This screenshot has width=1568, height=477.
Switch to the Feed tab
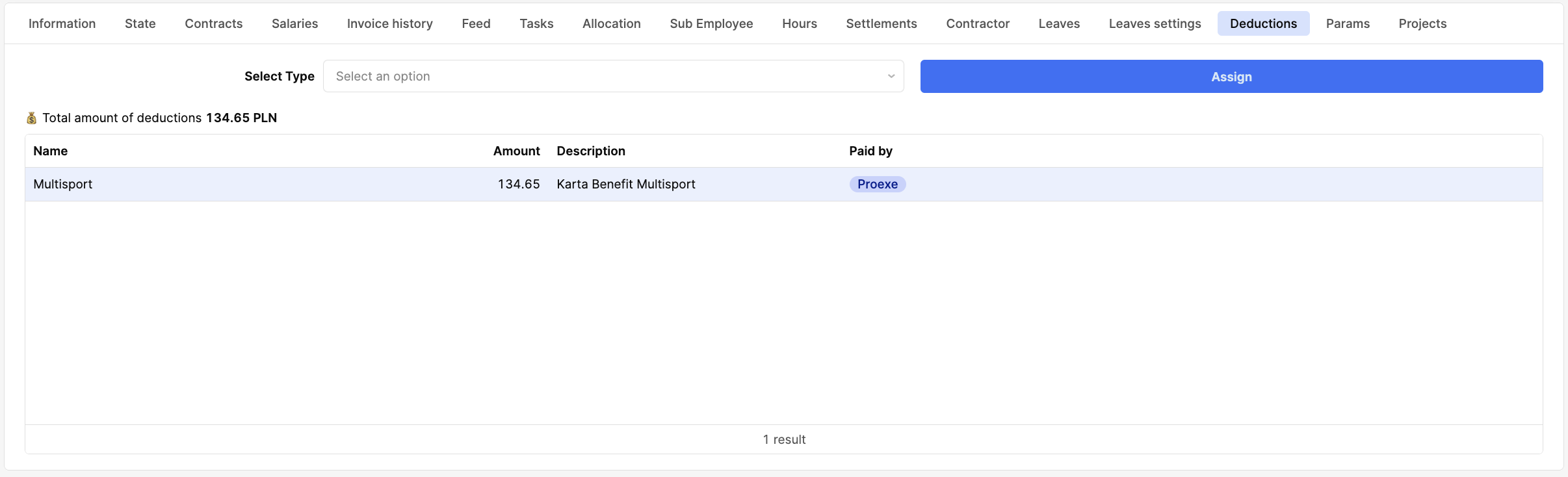pos(476,23)
